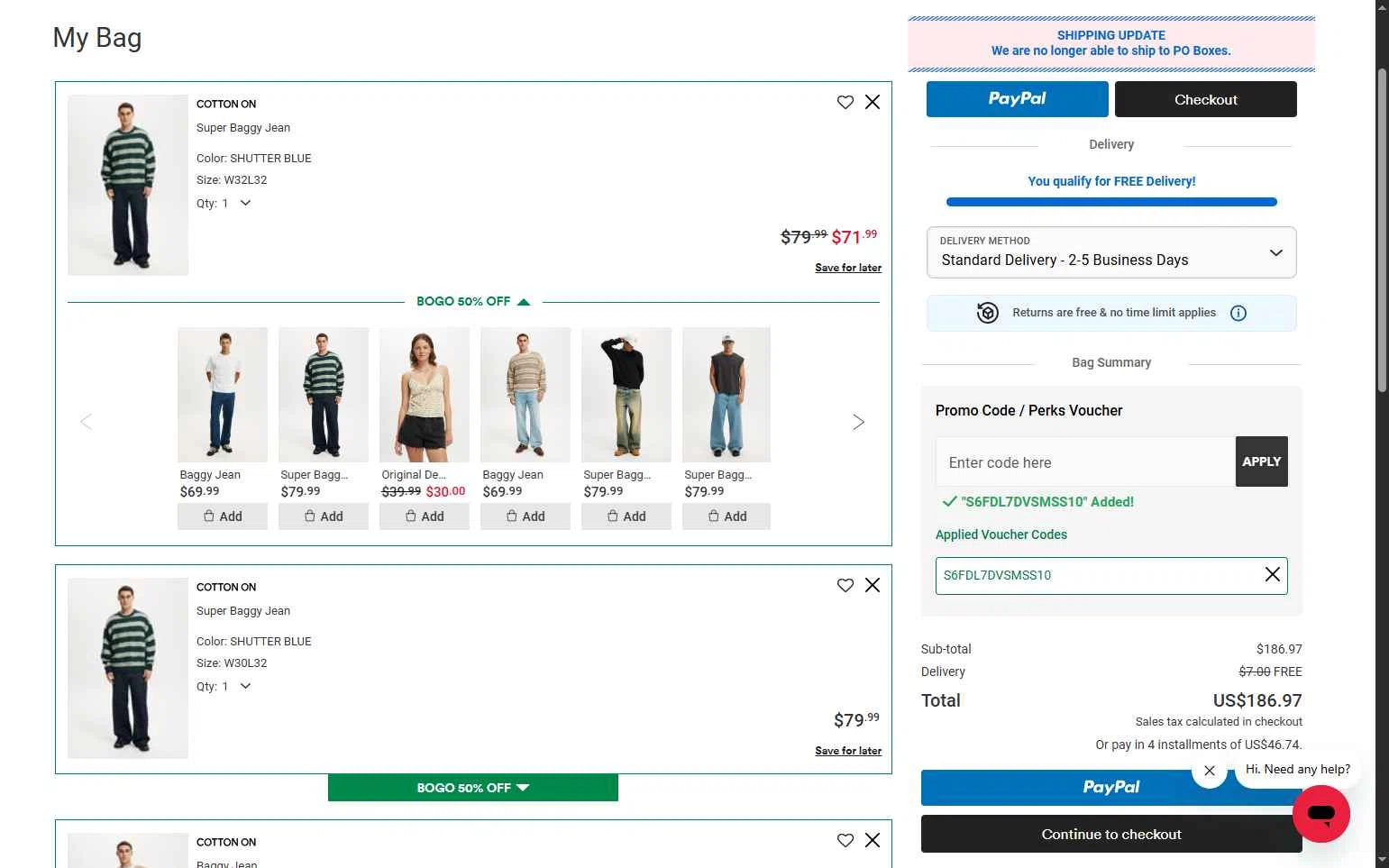
Task: Add Super Baggy jean with black sweater model
Action: 626,516
